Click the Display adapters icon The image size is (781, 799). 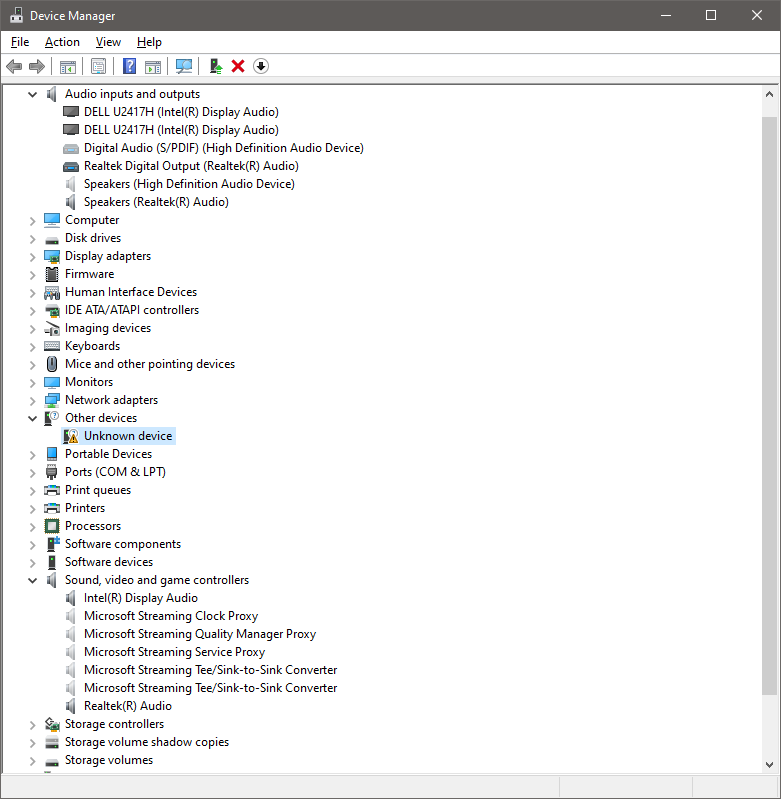52,256
